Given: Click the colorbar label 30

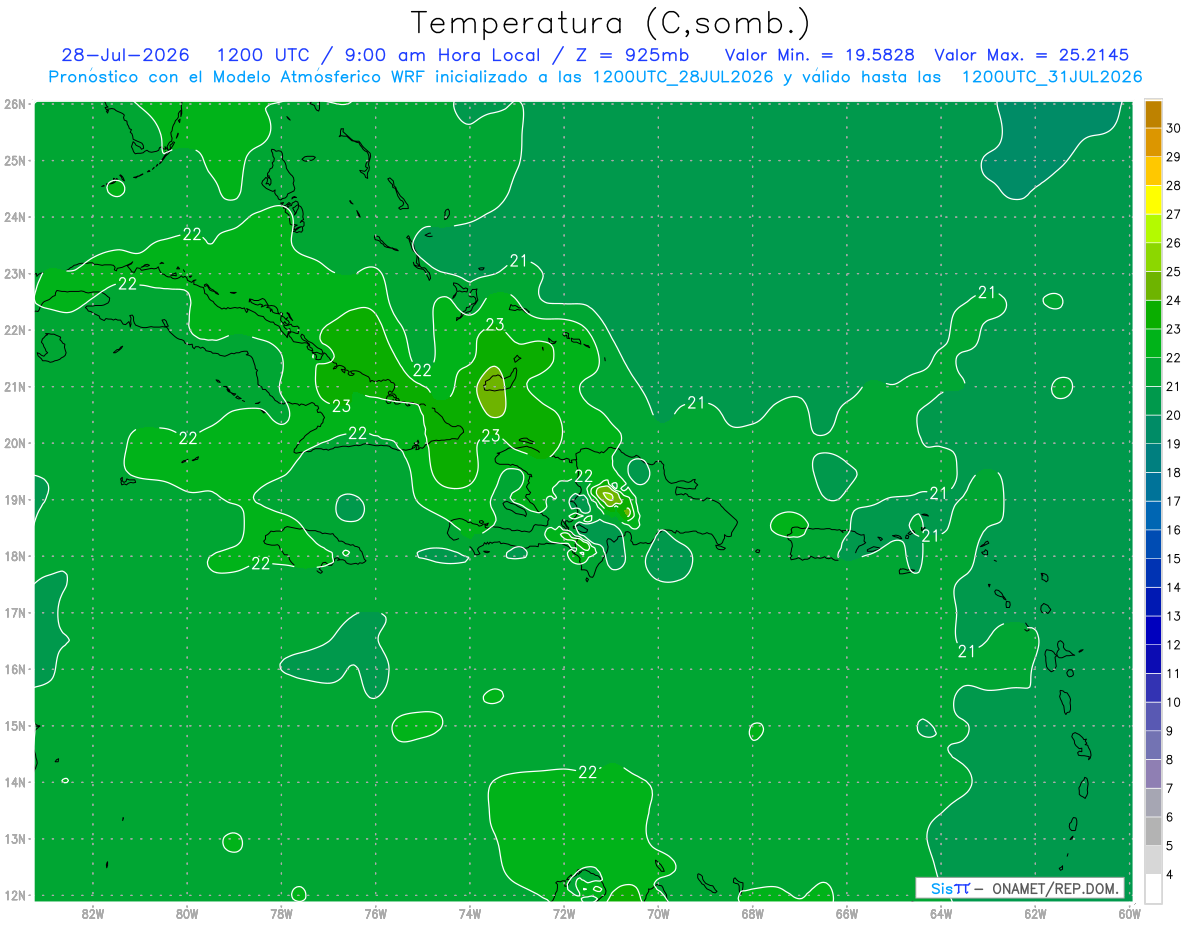Looking at the screenshot, I should [1174, 128].
